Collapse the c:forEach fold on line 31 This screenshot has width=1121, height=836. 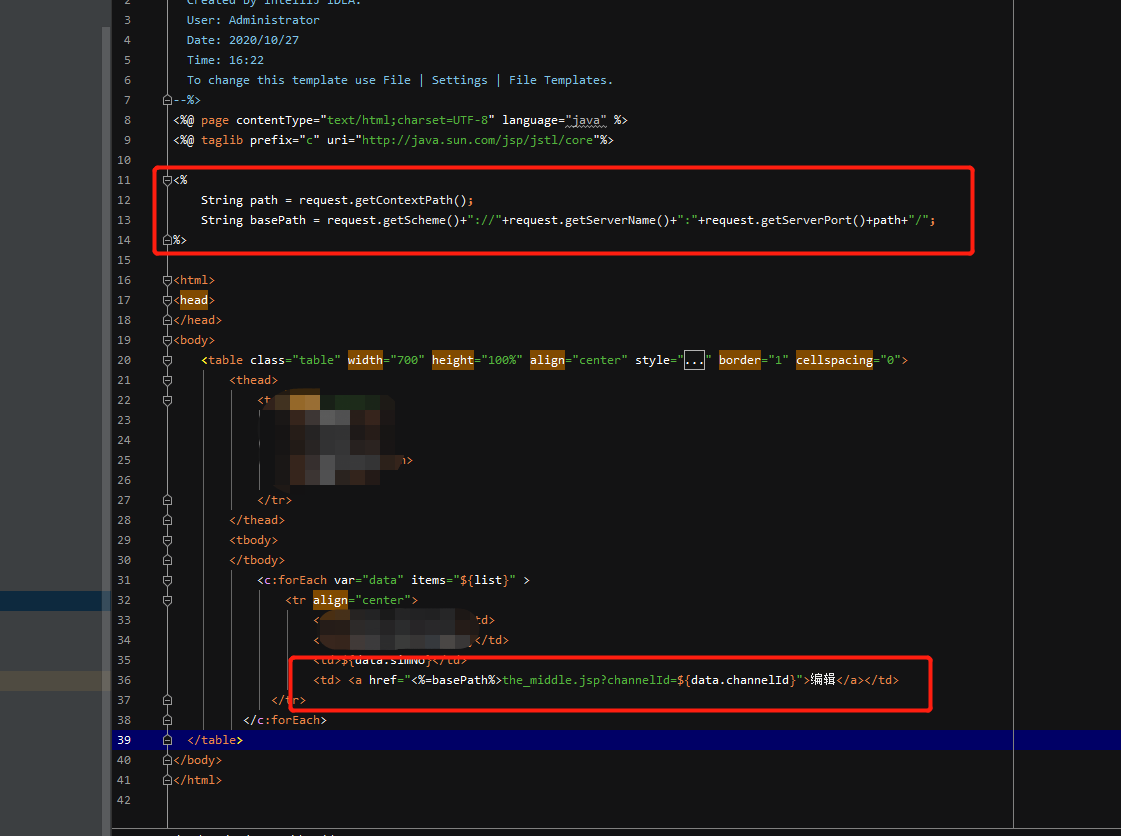point(167,581)
